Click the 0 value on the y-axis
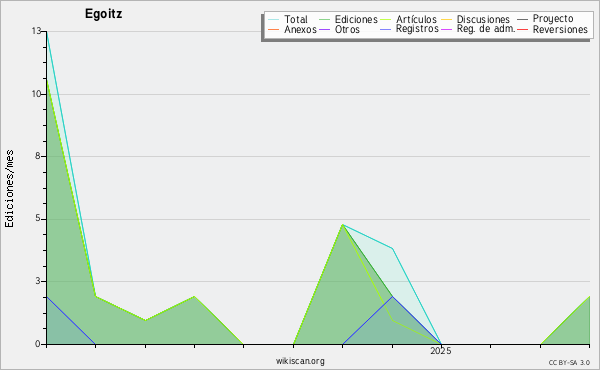This screenshot has width=600, height=370. [x=38, y=344]
